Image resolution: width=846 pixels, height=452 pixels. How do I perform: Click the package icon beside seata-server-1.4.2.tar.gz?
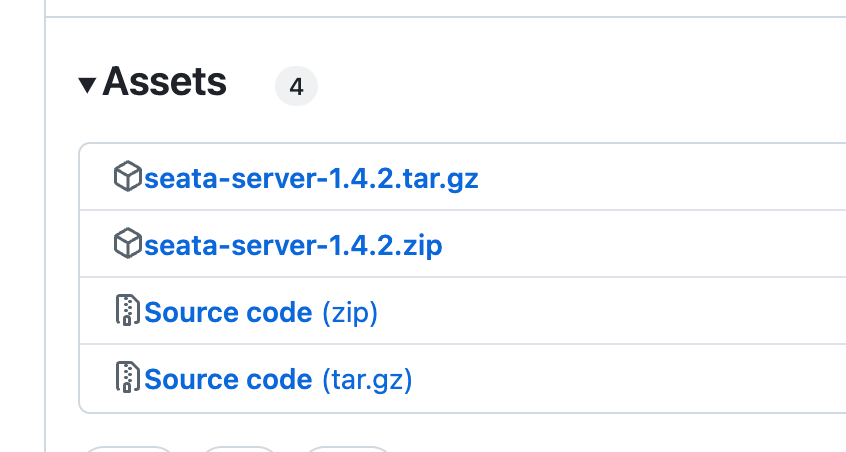click(x=128, y=176)
